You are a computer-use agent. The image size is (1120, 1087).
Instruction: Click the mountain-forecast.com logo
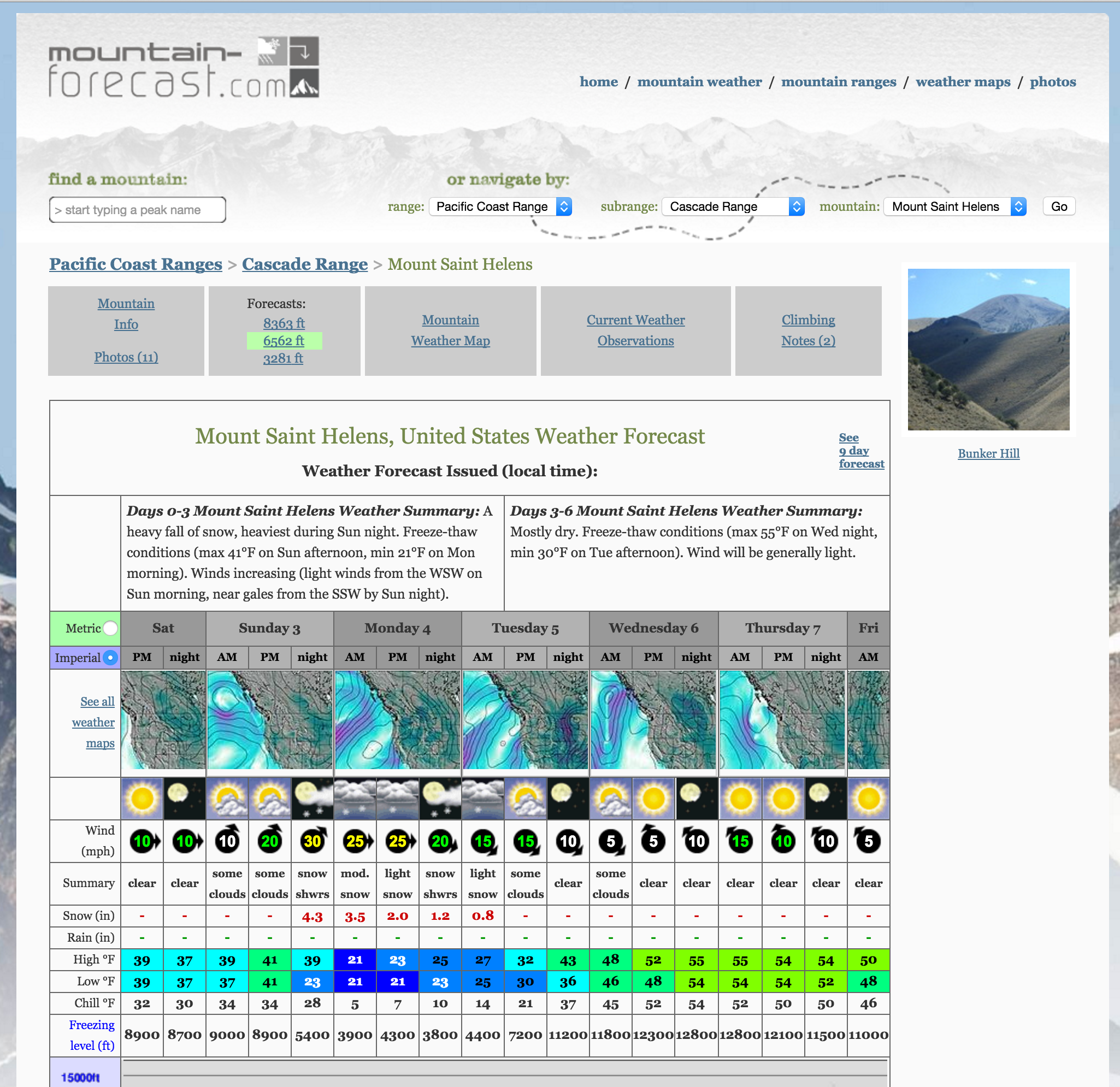coord(184,67)
